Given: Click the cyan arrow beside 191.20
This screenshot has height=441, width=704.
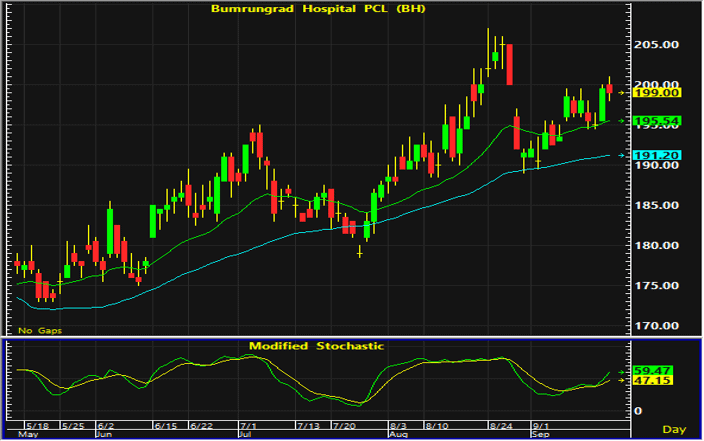Looking at the screenshot, I should pyautogui.click(x=622, y=155).
